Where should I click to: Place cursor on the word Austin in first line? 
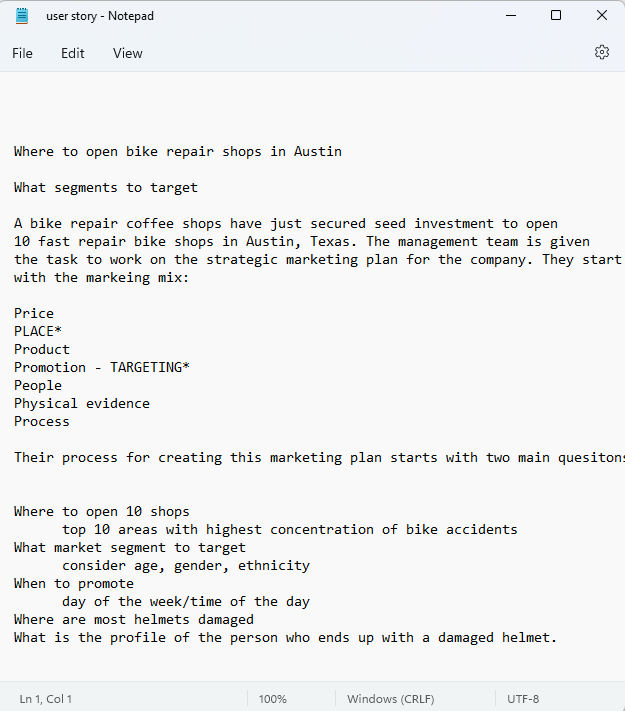(317, 151)
